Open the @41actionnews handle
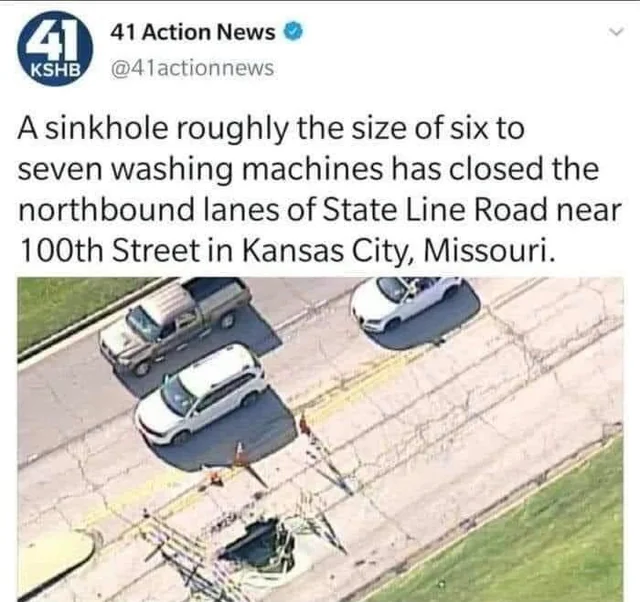The width and height of the screenshot is (640, 602). 192,68
